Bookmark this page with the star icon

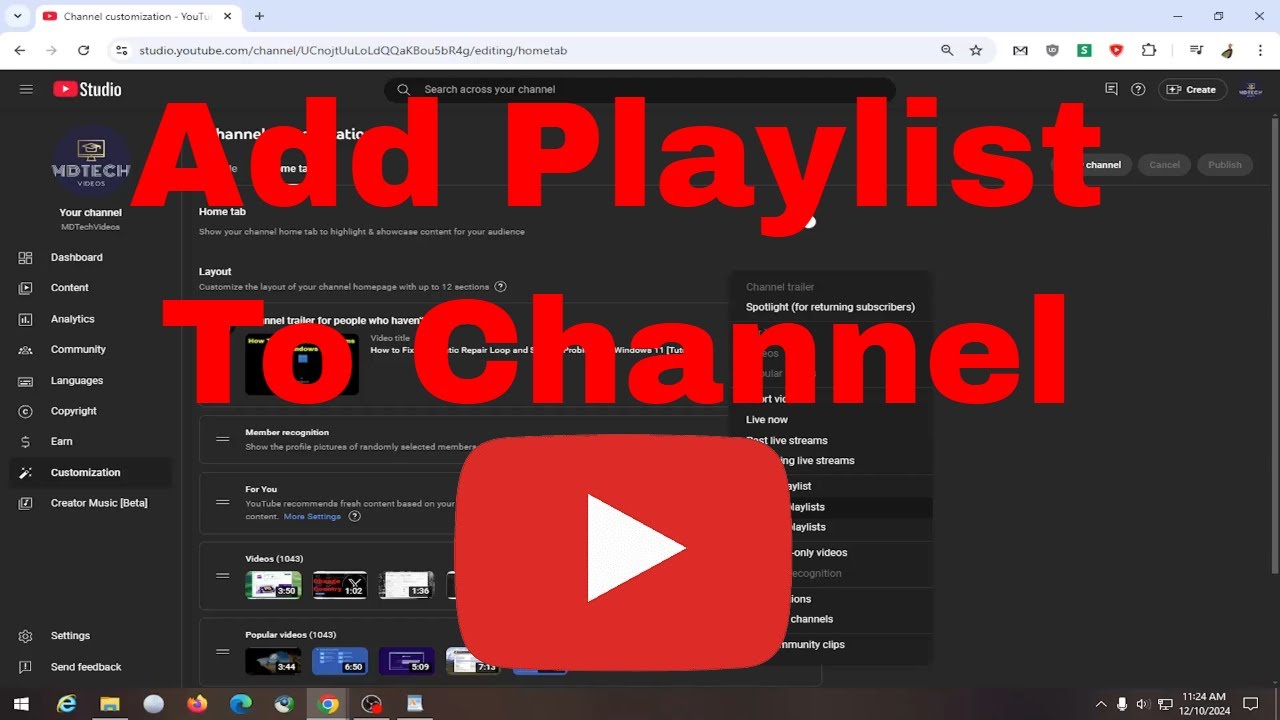(x=976, y=50)
